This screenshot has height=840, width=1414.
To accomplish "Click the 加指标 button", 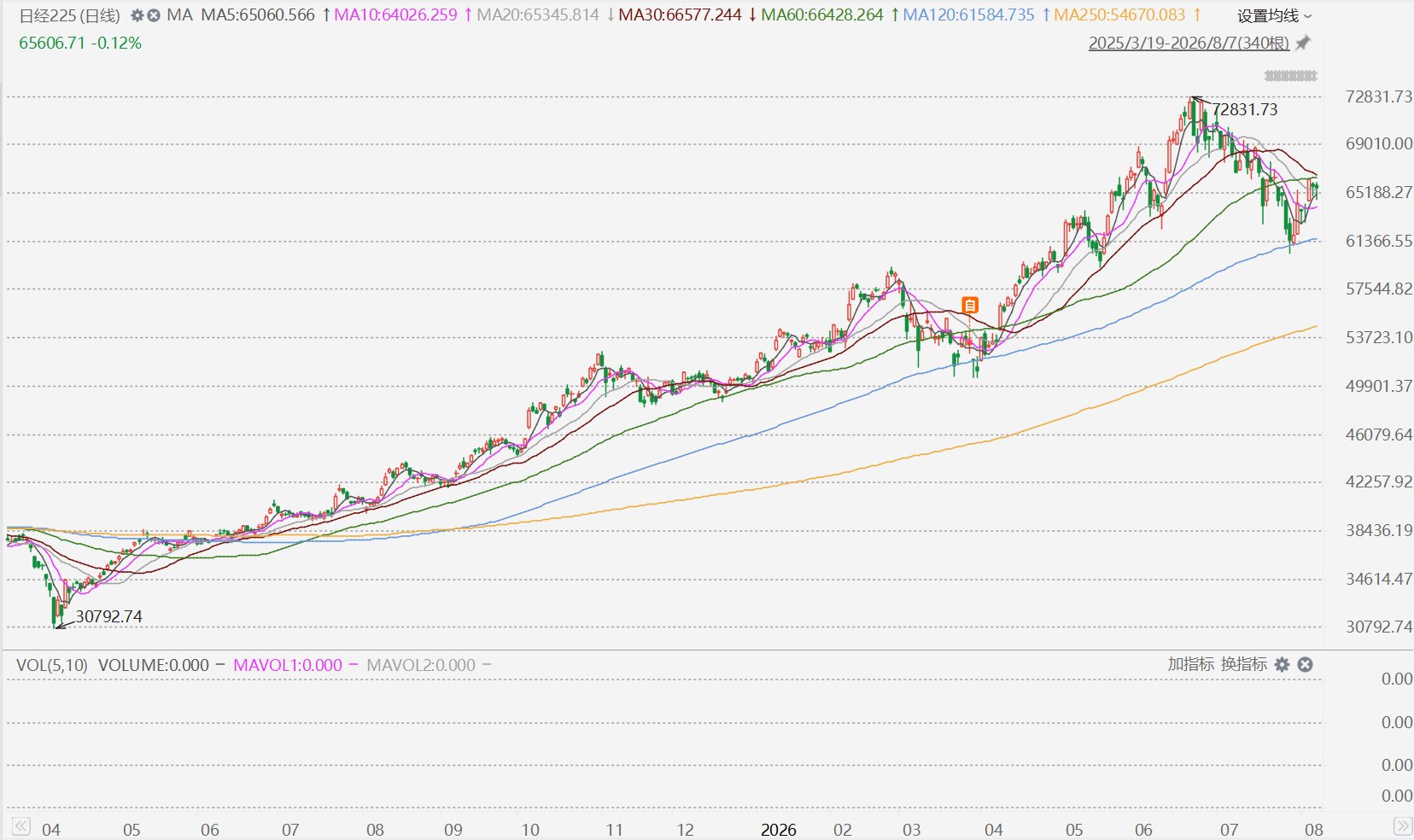I will pyautogui.click(x=1191, y=664).
